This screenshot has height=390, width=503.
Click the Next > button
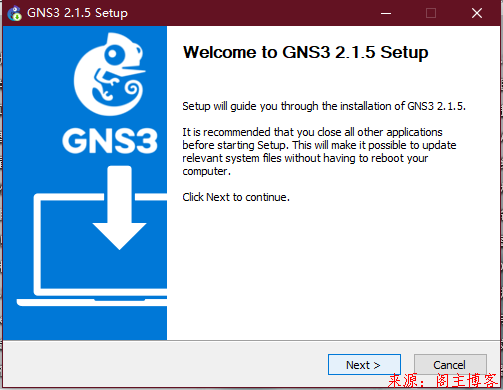tap(364, 365)
